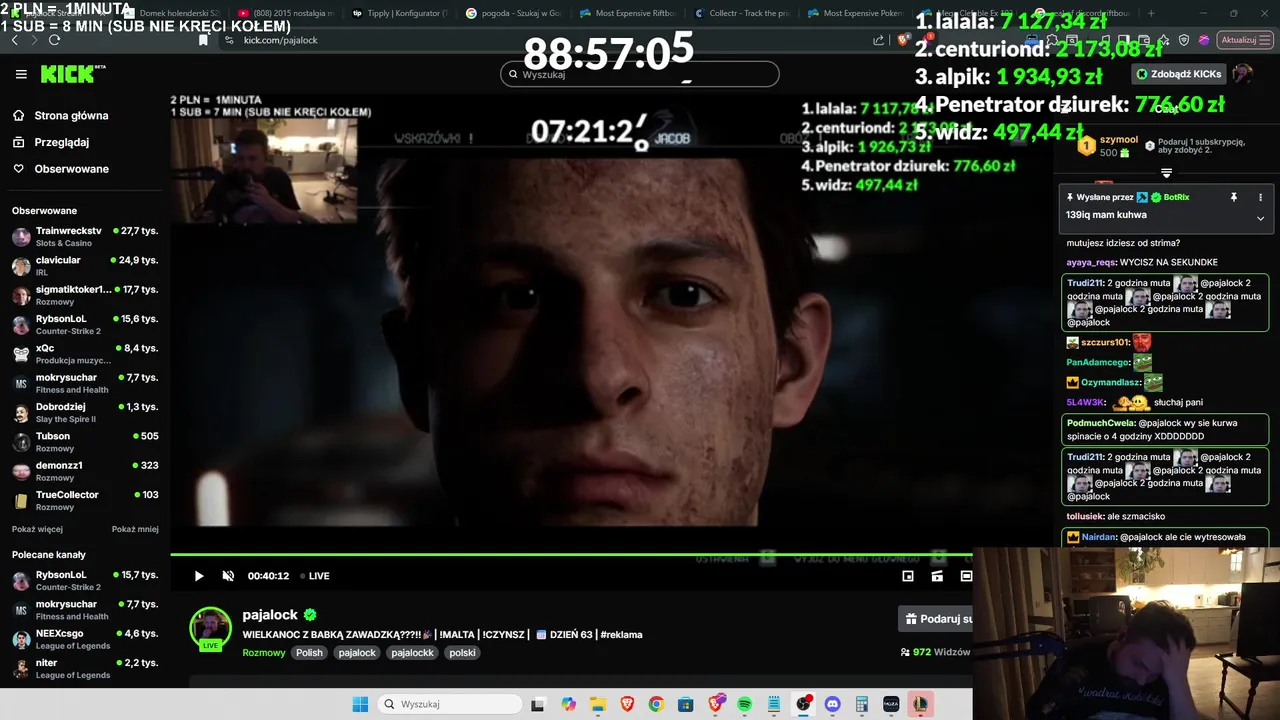Image resolution: width=1280 pixels, height=720 pixels.
Task: Open TrueCollector channel in sidebar
Action: [85, 500]
